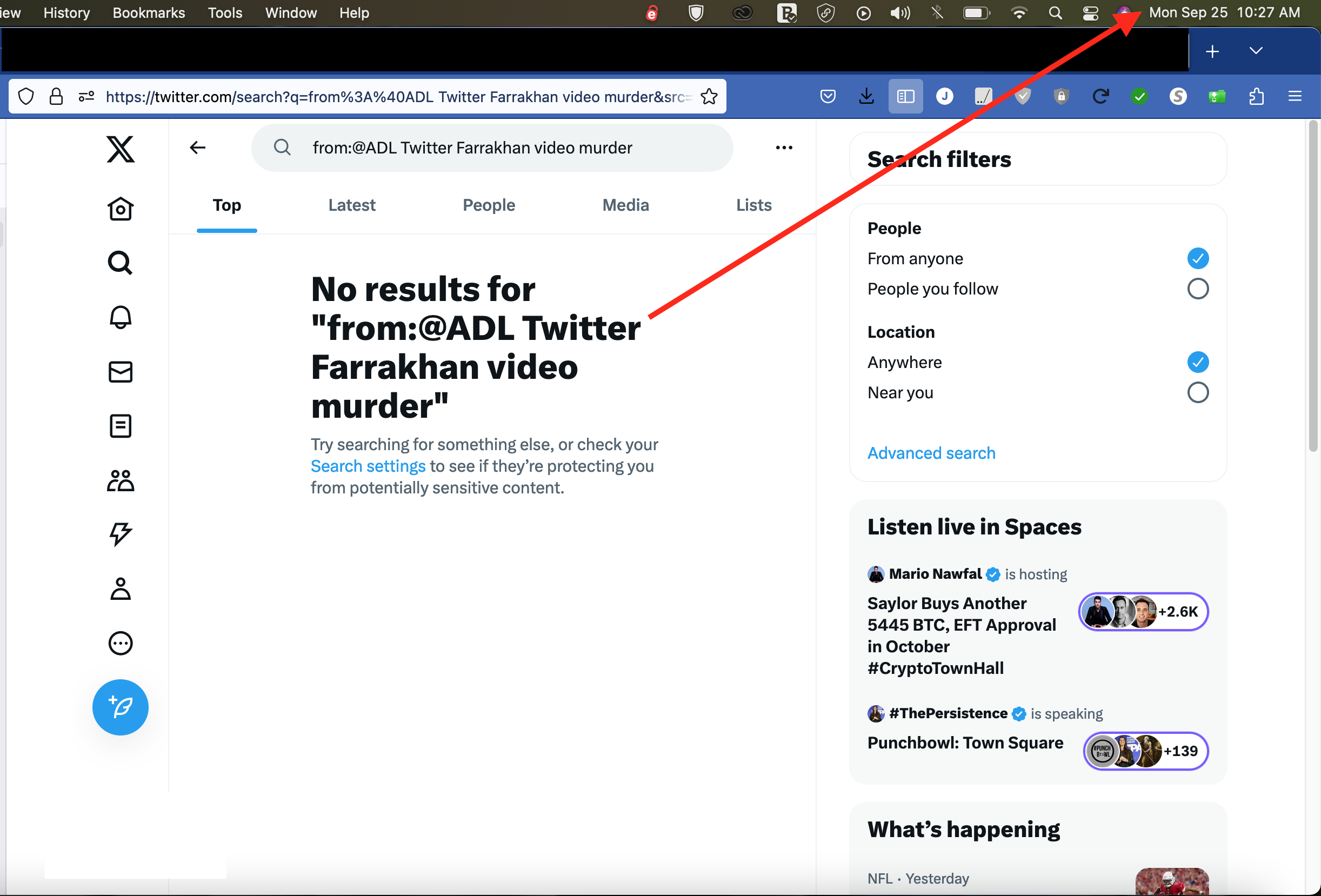
Task: Select the Near you radio button
Action: (1197, 392)
